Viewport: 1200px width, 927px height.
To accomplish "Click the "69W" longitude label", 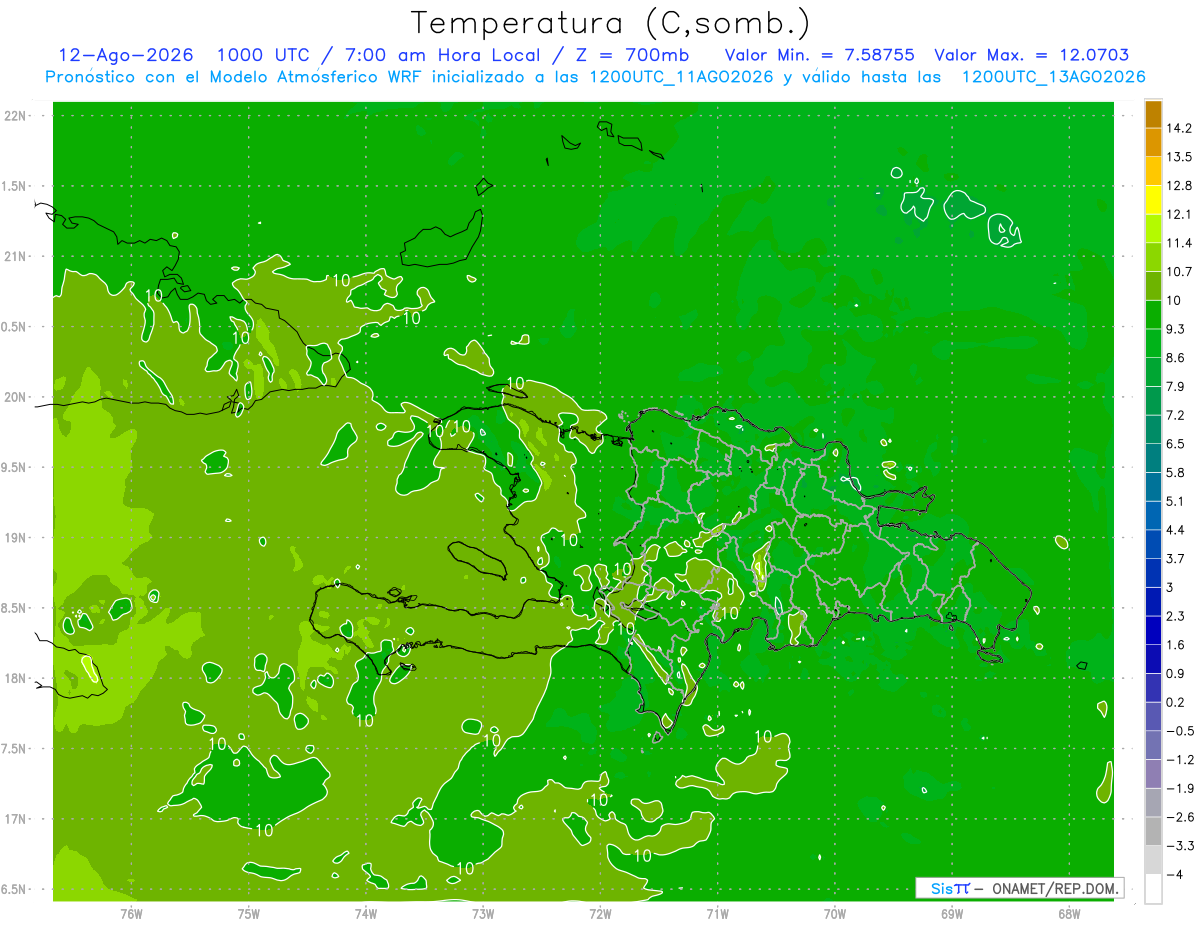I will click(952, 913).
